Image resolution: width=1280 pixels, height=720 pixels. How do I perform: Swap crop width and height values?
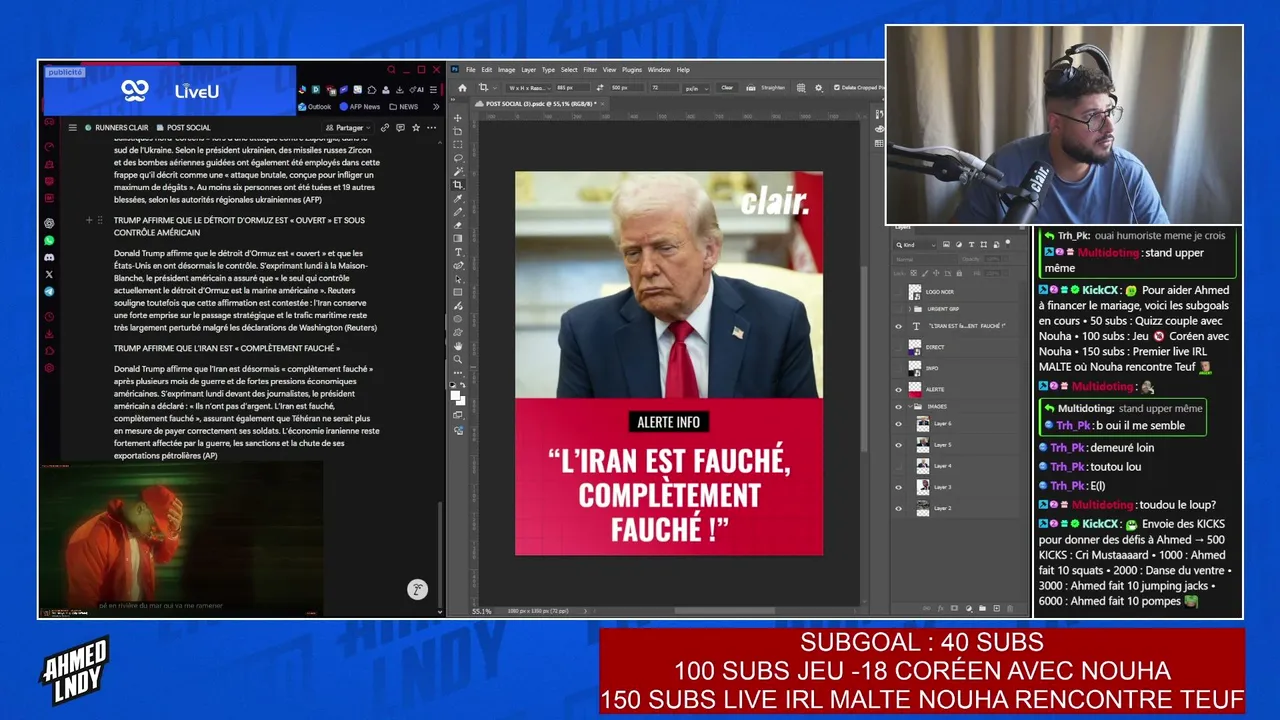[602, 88]
